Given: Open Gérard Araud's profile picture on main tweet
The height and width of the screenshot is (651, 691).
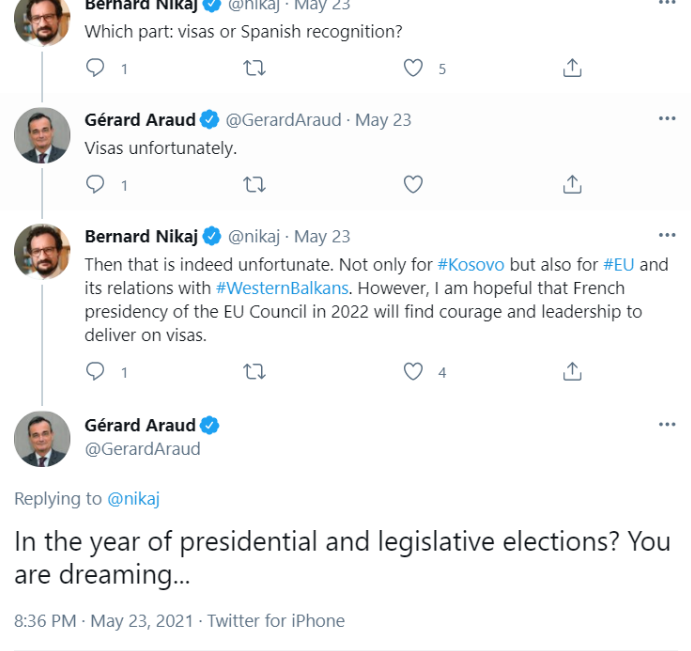Looking at the screenshot, I should 42,438.
